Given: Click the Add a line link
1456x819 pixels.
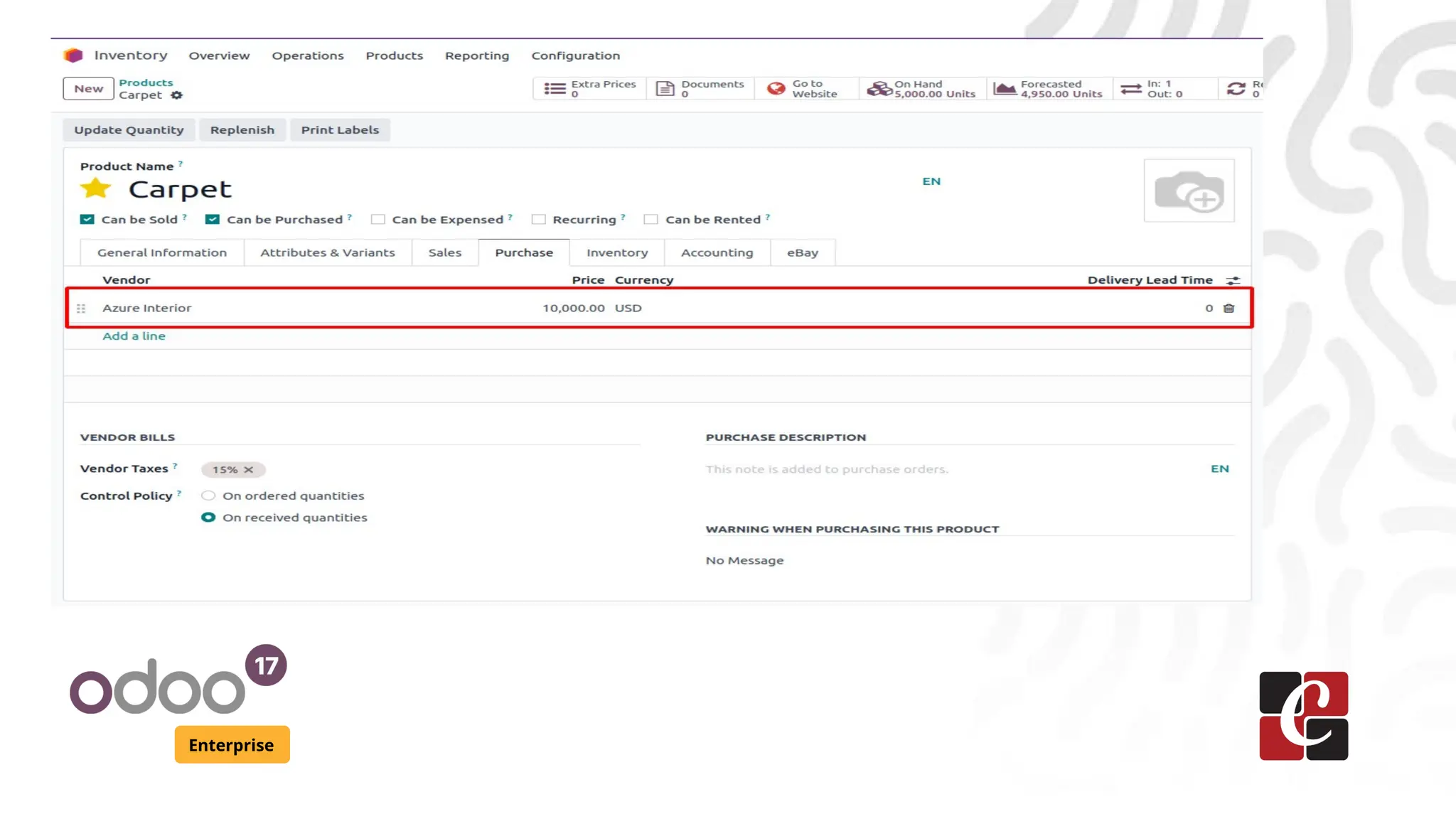Looking at the screenshot, I should coord(134,336).
